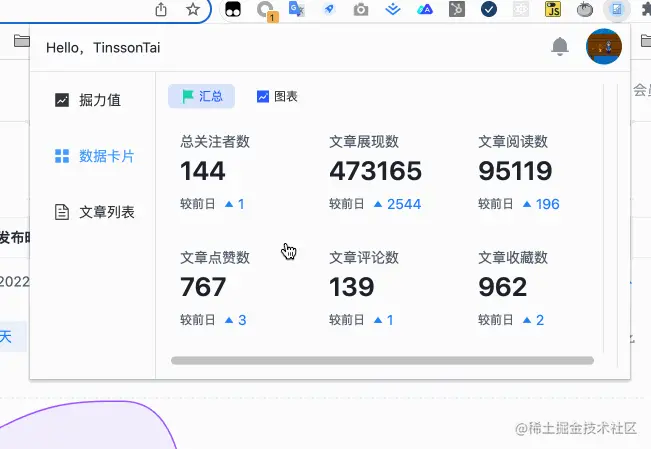The image size is (651, 449).
Task: Open the Google Translate extension
Action: [x=296, y=9]
